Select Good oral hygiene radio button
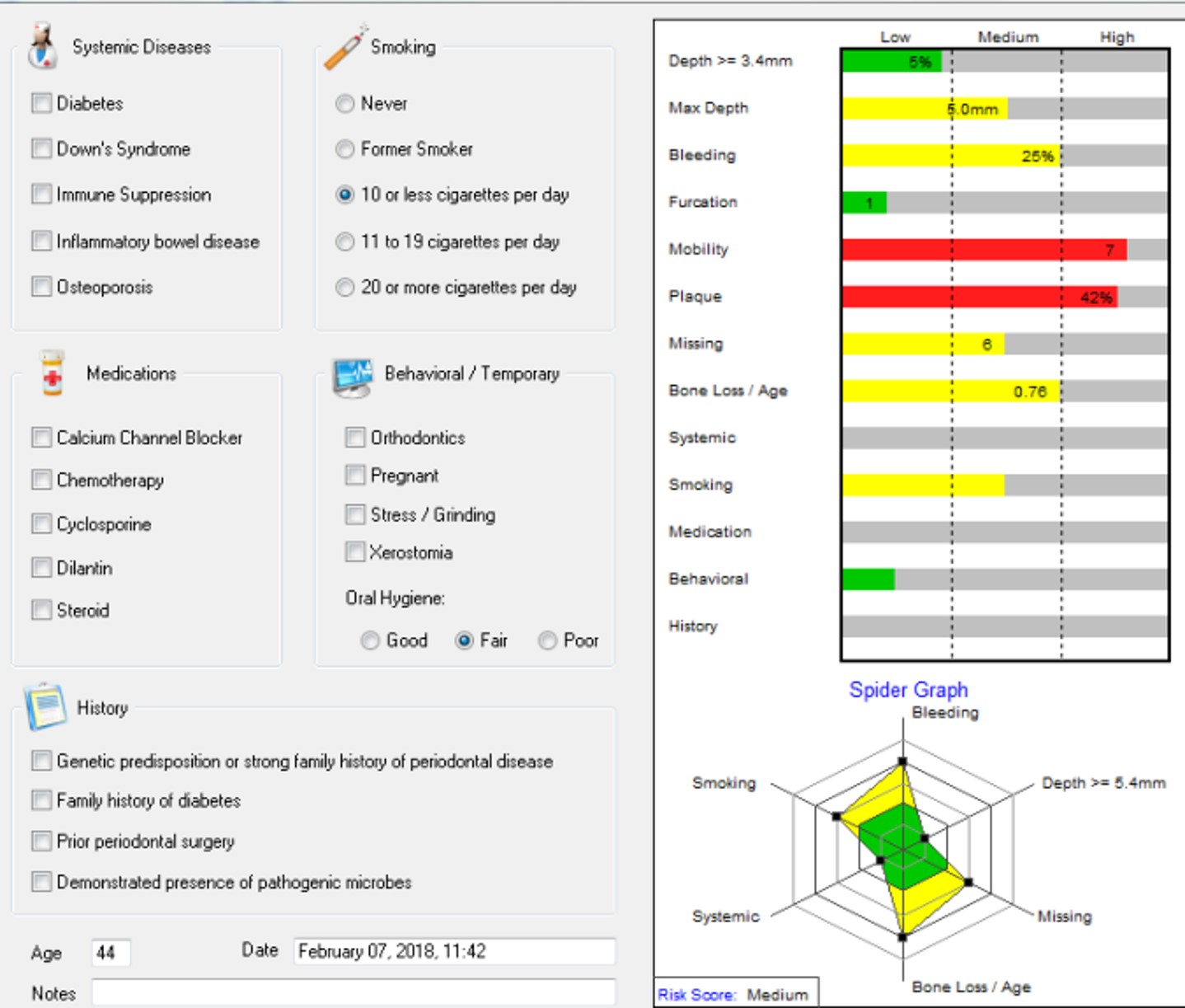 [x=371, y=640]
